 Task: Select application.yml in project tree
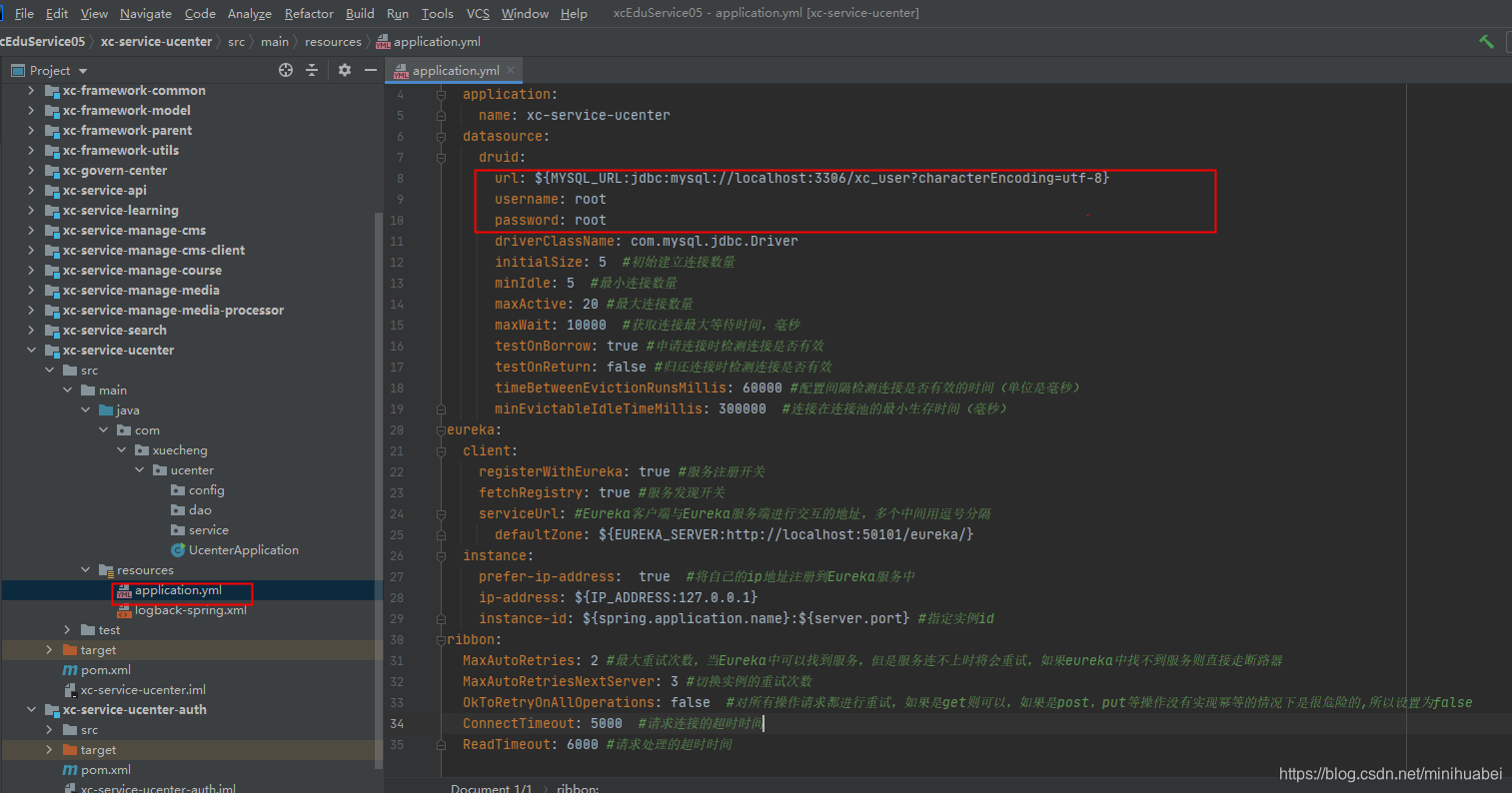(178, 590)
